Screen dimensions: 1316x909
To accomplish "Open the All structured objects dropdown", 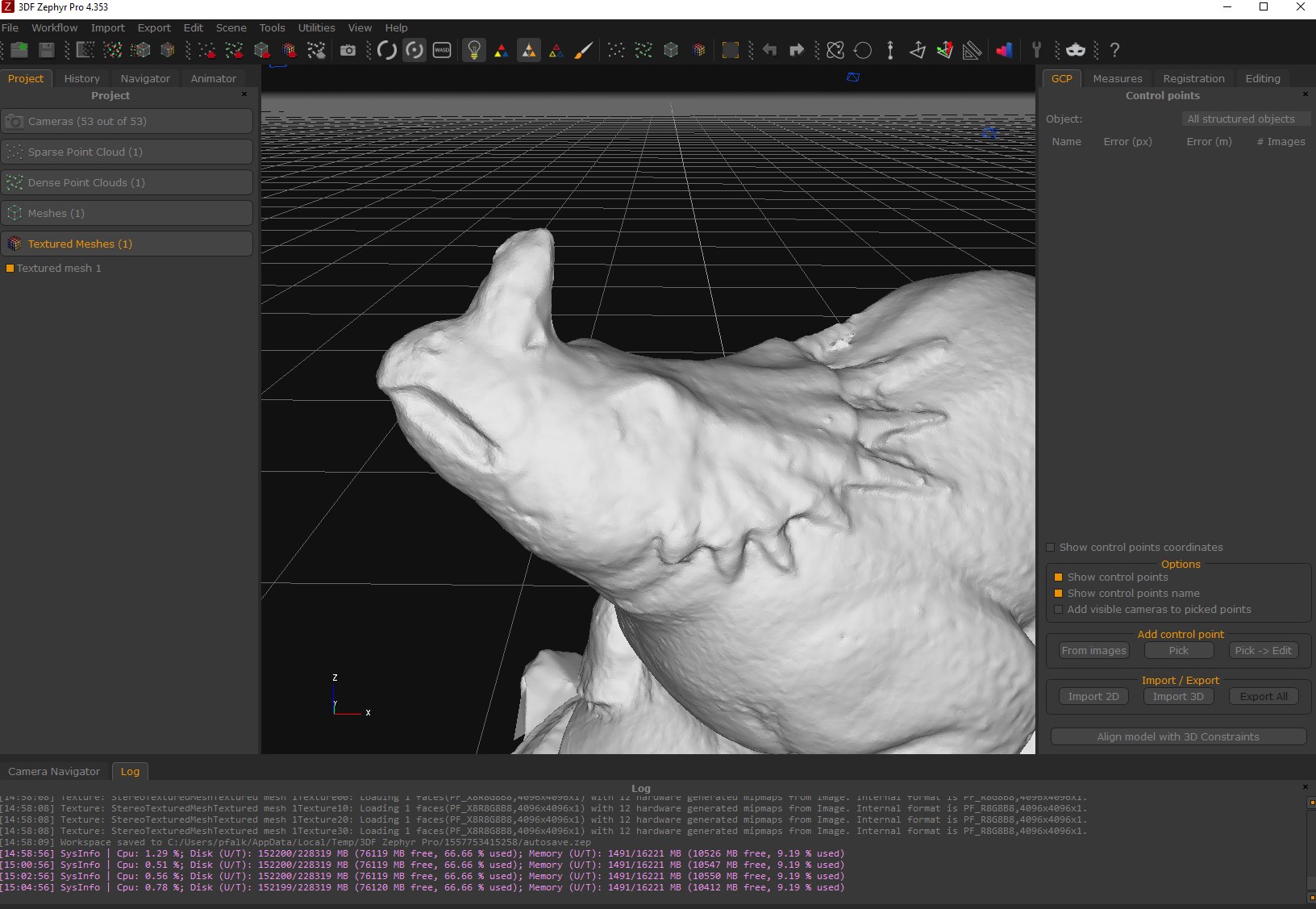I will coord(1244,119).
